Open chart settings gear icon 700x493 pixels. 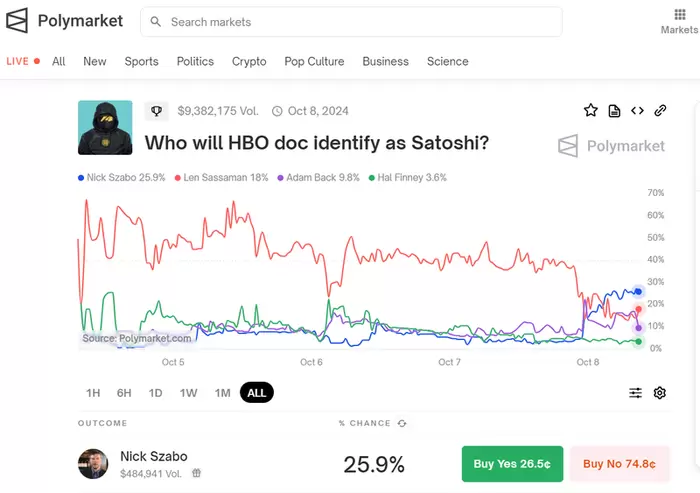pyautogui.click(x=660, y=393)
